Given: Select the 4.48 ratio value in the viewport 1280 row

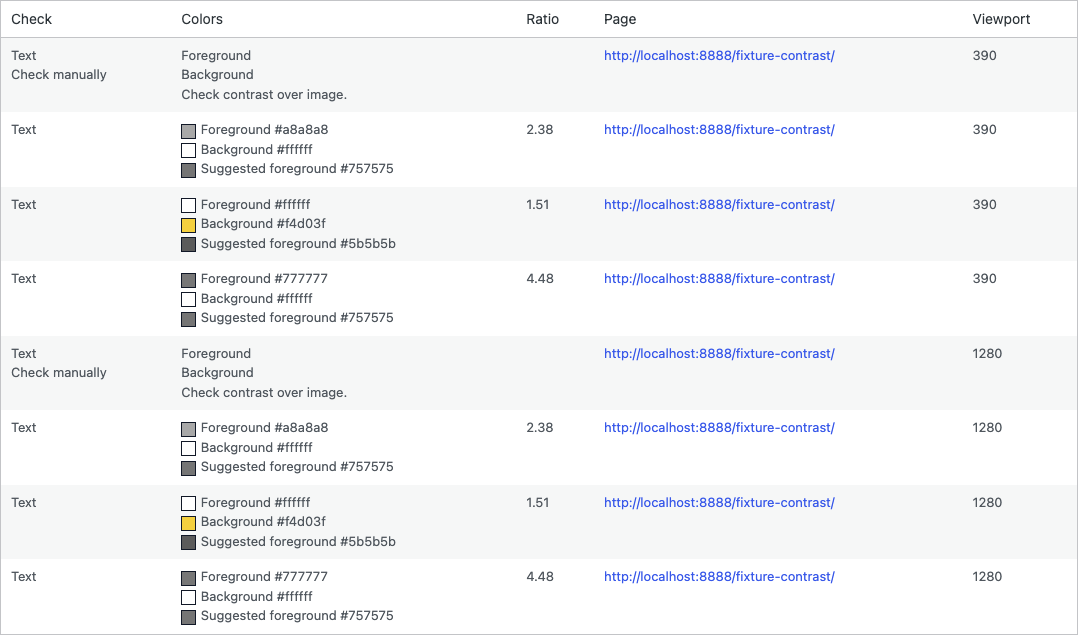Looking at the screenshot, I should click(540, 577).
